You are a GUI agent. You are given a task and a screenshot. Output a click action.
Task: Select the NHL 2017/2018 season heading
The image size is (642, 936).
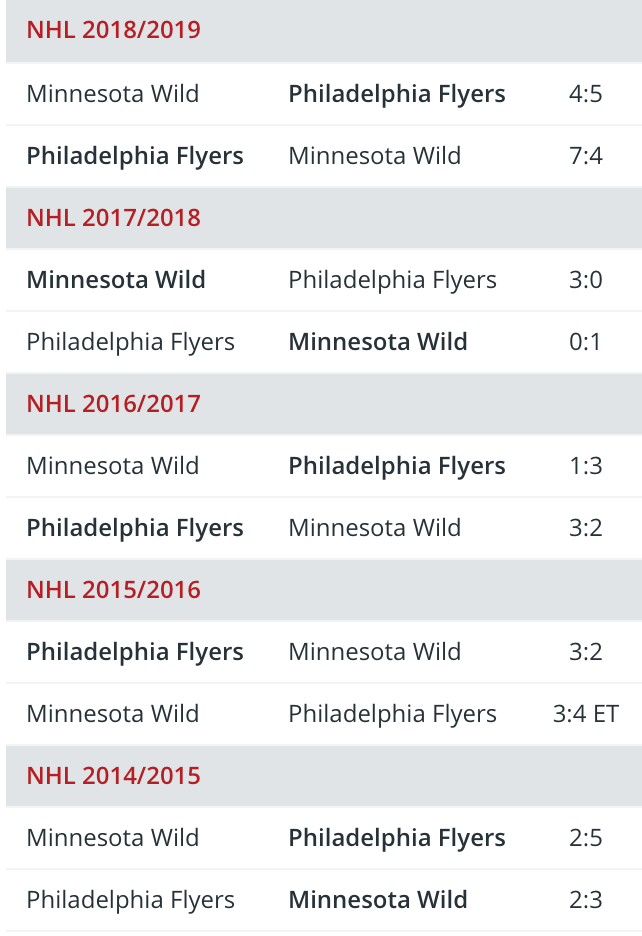pyautogui.click(x=113, y=217)
